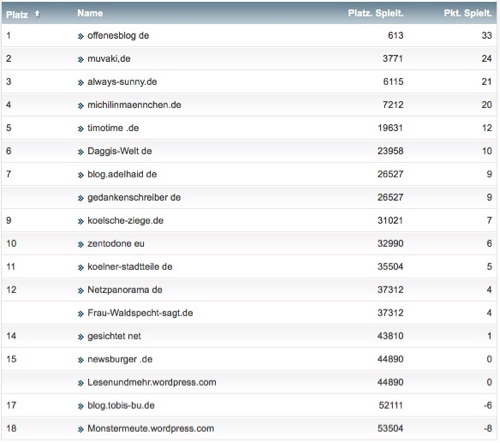The width and height of the screenshot is (500, 443).
Task: Click the arrow icon before blog.tobis-bu.de
Action: (80, 406)
